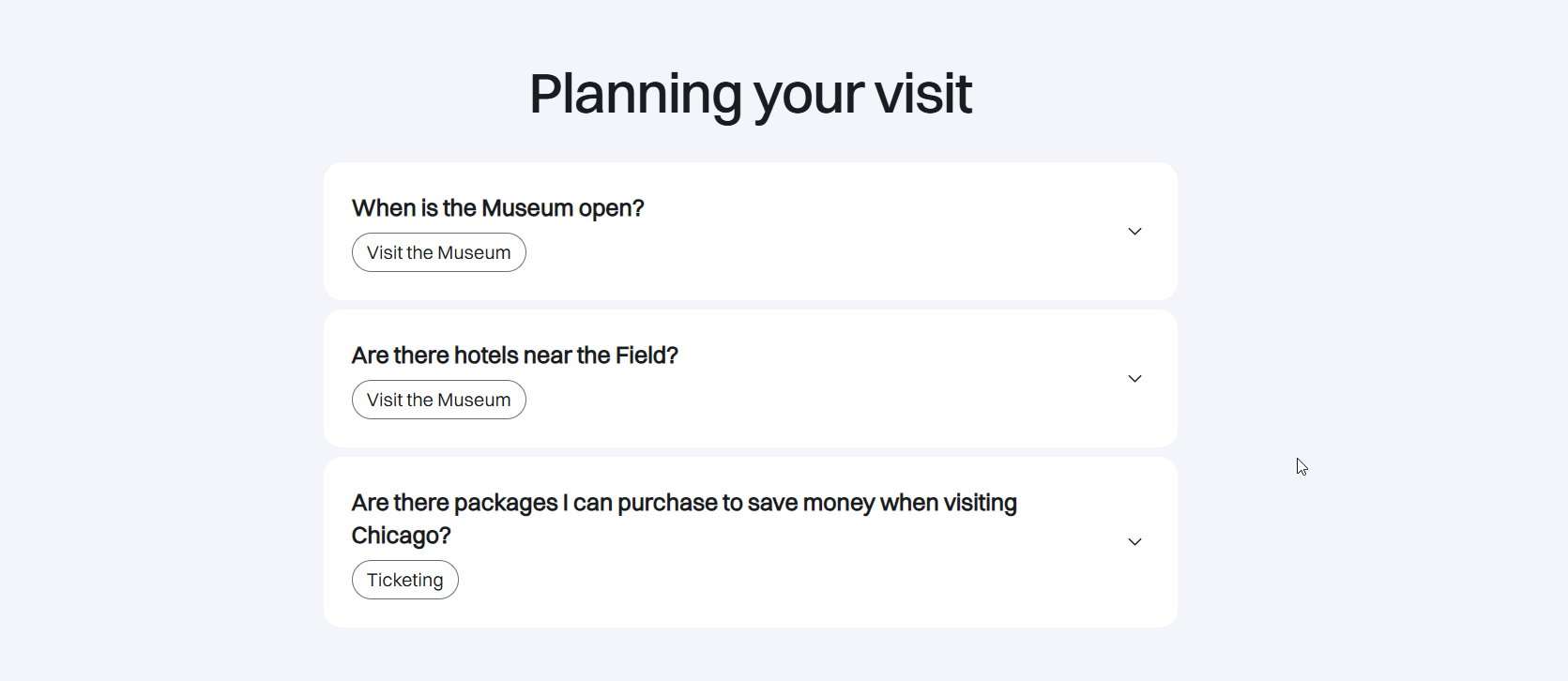Click "Visit the Museum" tag under hotels question
This screenshot has width=1568, height=681.
438,401
